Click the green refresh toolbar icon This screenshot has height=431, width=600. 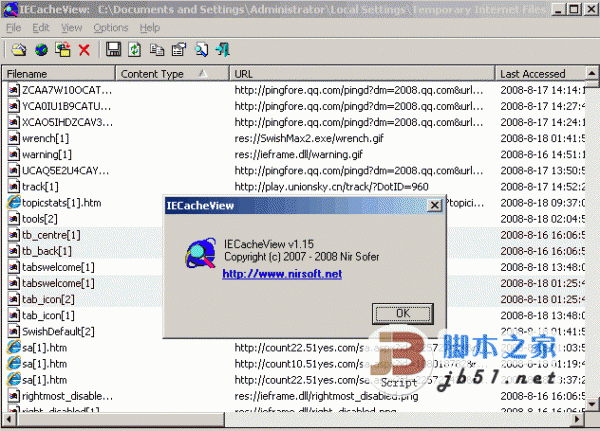pos(134,50)
